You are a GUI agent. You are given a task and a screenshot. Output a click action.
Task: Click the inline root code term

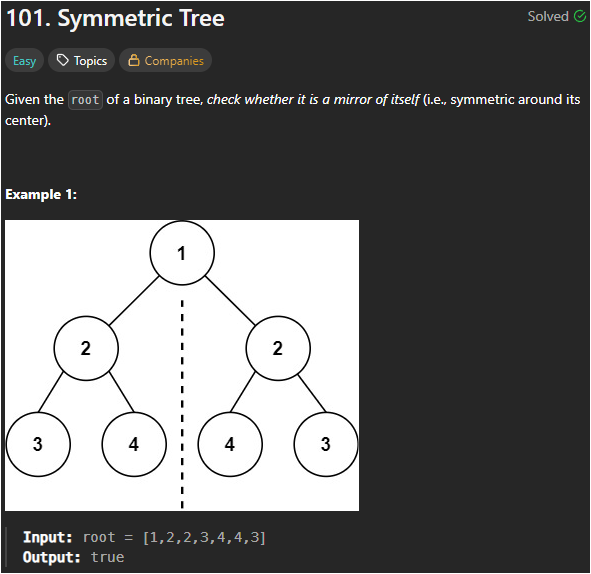[86, 100]
